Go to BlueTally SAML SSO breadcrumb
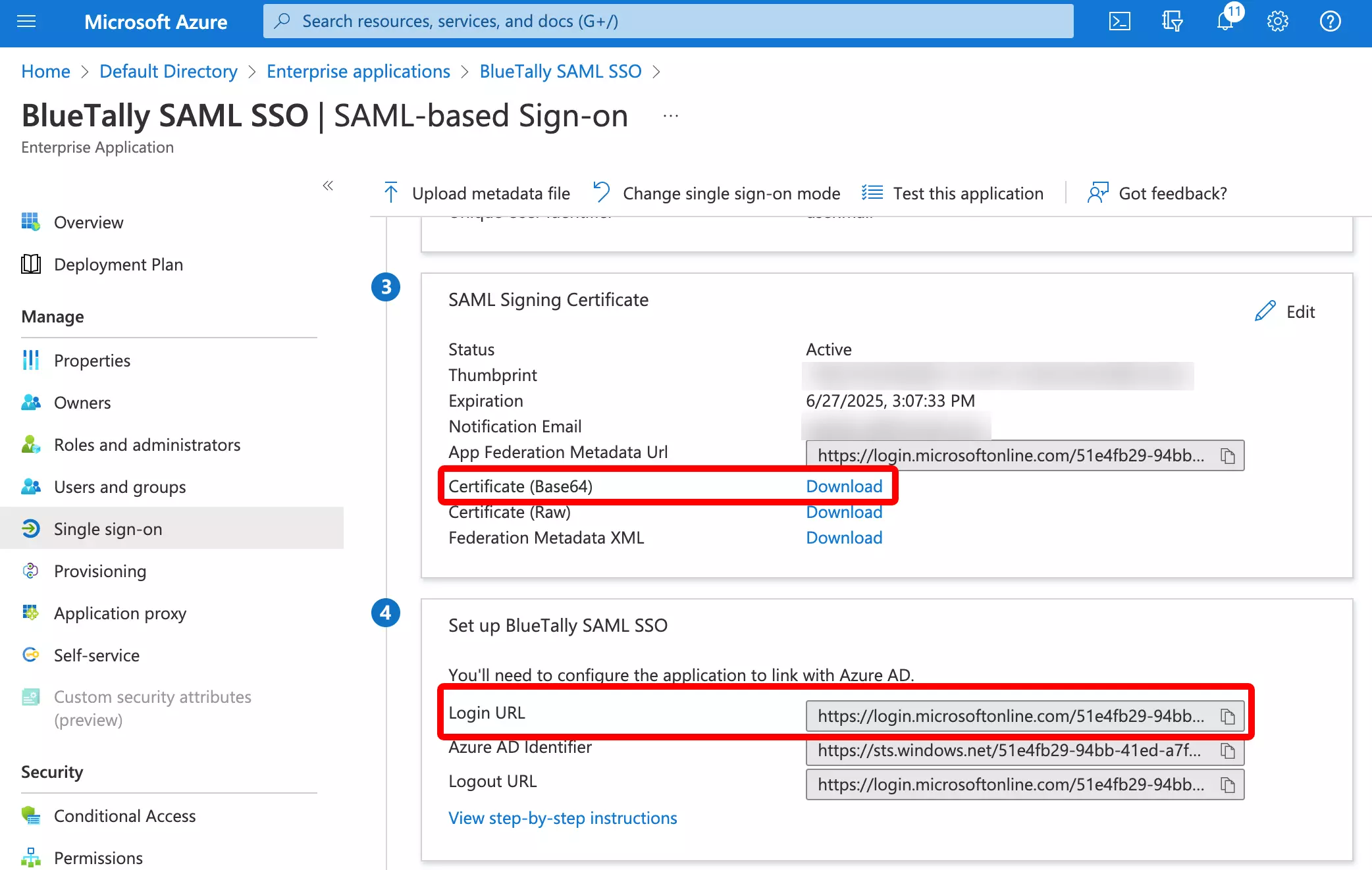The height and width of the screenshot is (870, 1372). point(560,71)
